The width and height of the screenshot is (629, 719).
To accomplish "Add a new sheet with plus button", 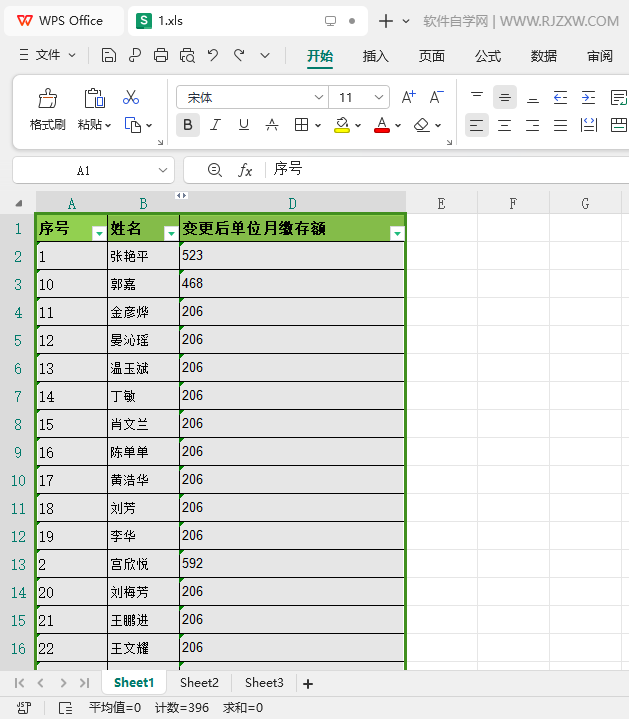I will coord(308,684).
